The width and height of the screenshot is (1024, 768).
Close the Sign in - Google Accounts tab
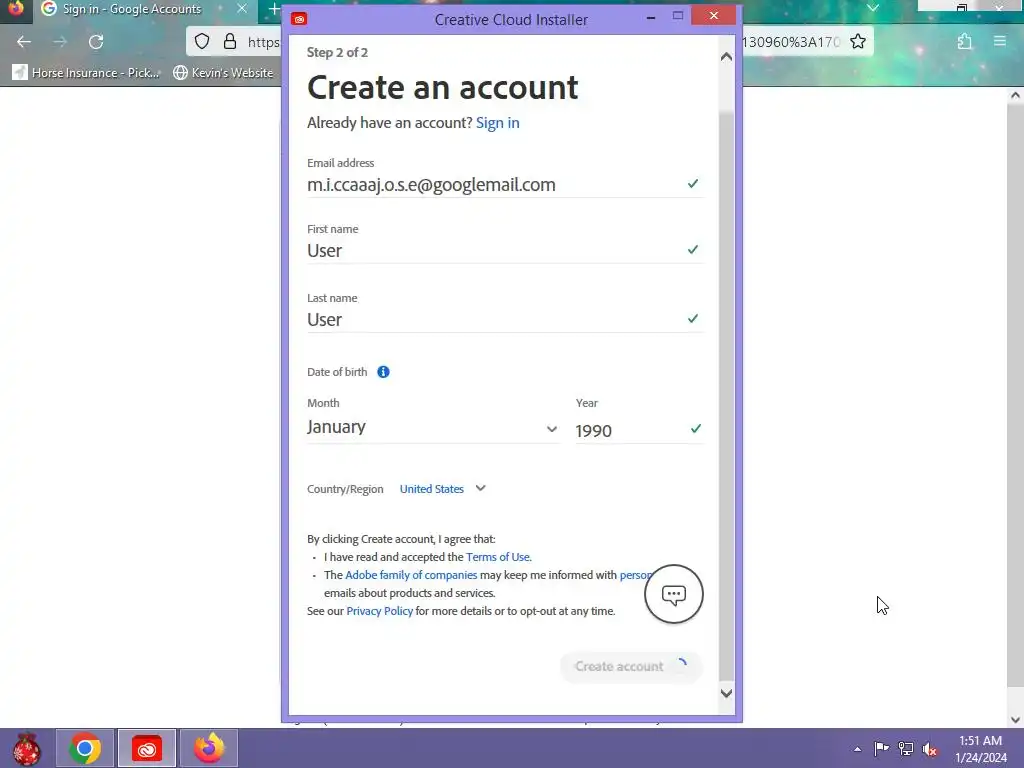click(242, 9)
